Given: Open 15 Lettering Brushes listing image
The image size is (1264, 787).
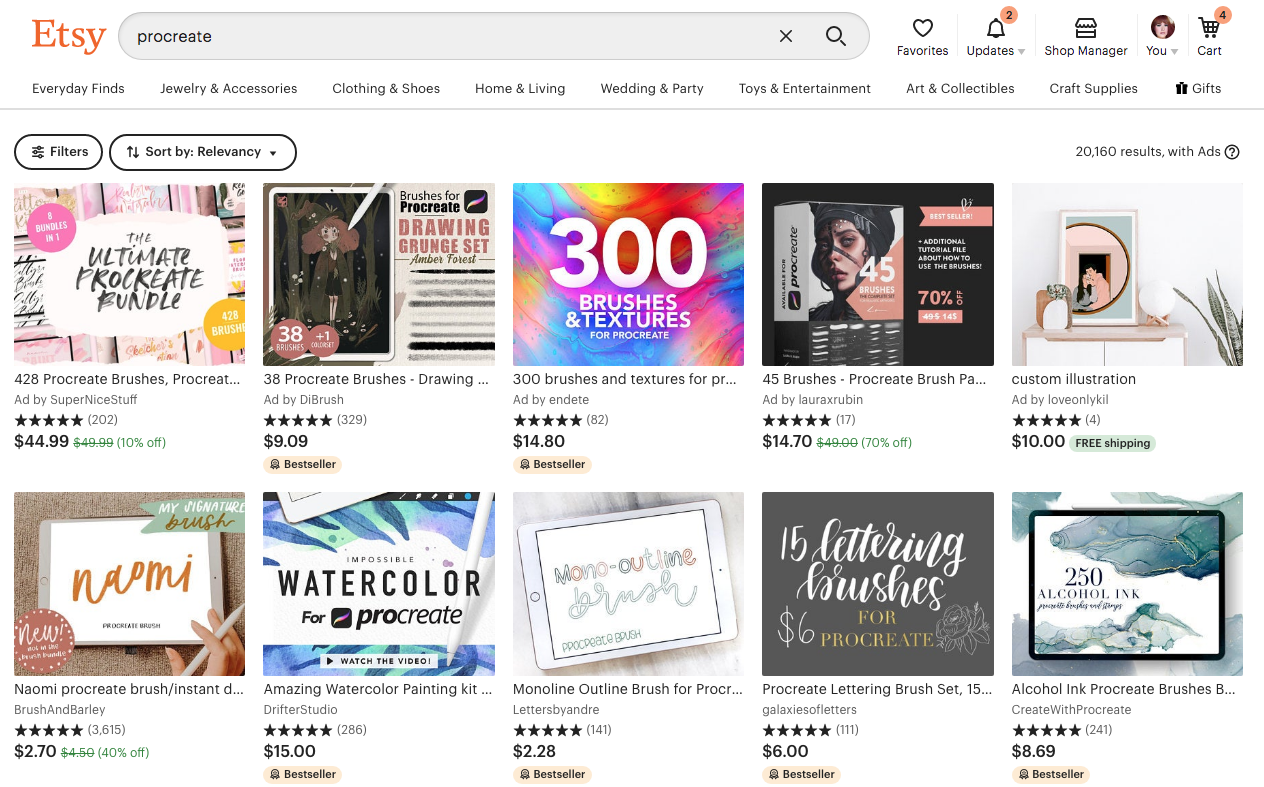Looking at the screenshot, I should [878, 584].
